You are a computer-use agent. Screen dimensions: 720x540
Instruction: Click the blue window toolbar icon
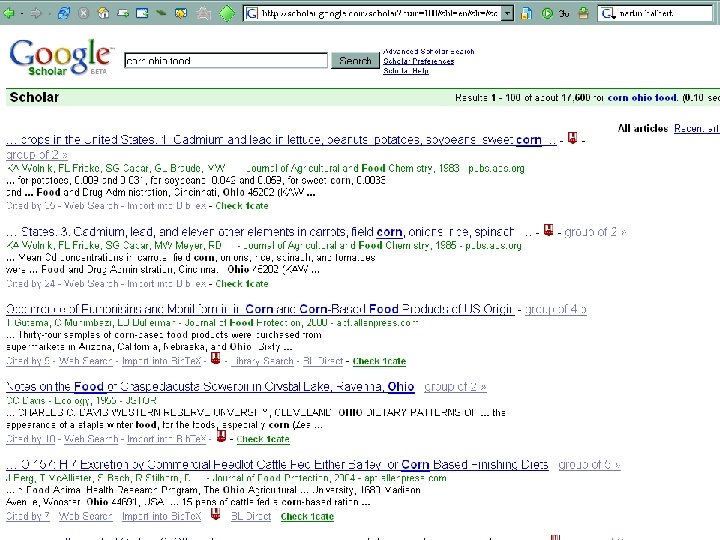click(x=142, y=13)
